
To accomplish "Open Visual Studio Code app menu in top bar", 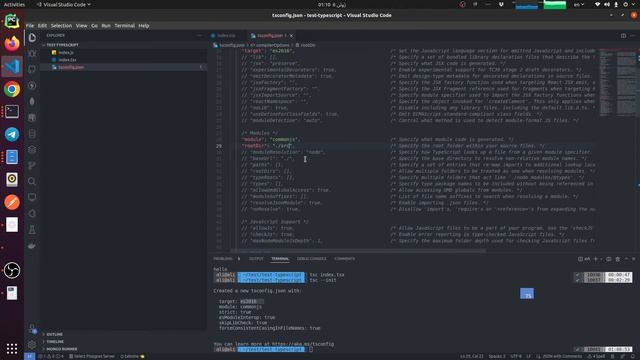I will pos(64,4).
